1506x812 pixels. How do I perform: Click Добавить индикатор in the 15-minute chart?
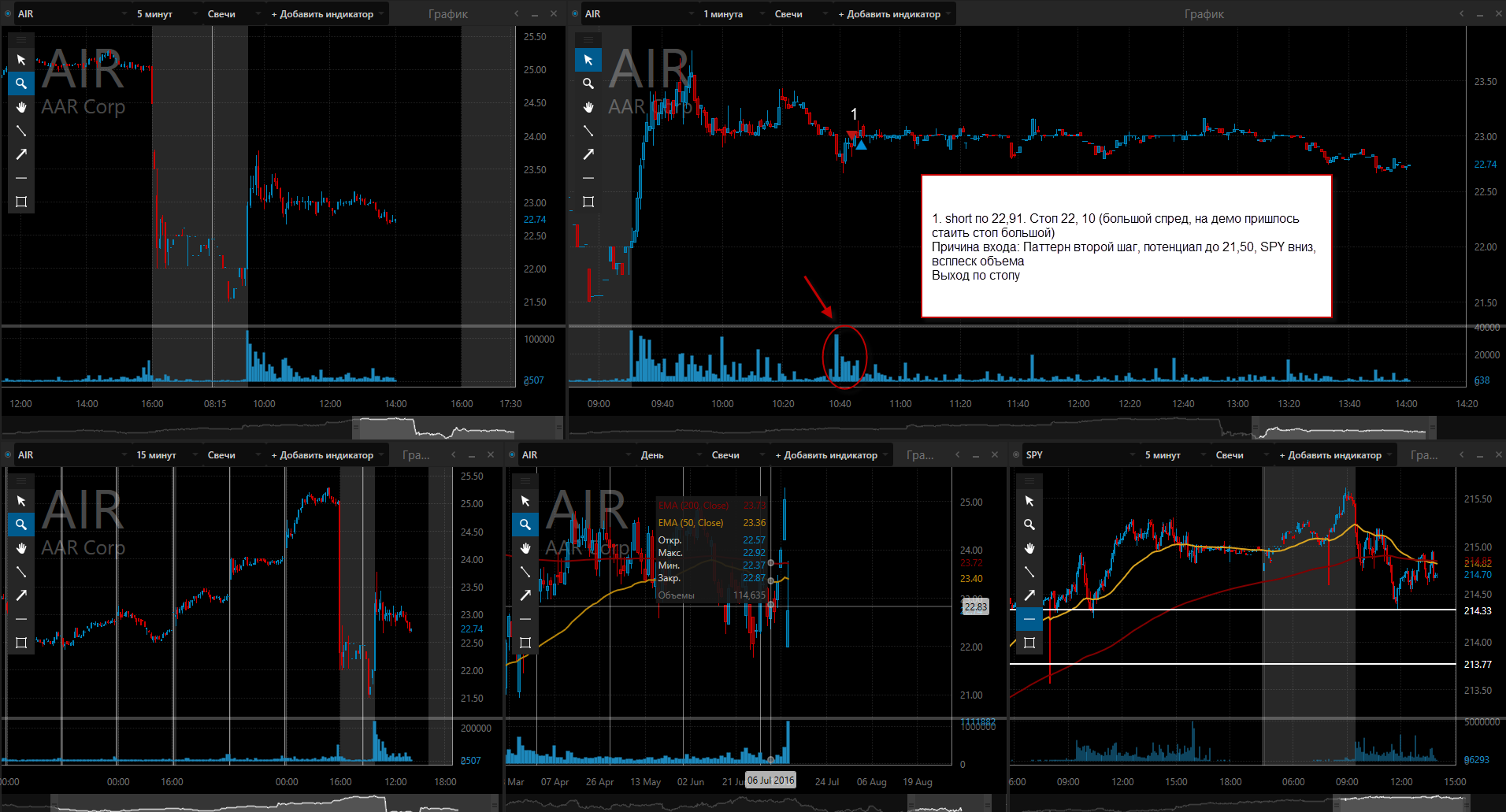pyautogui.click(x=326, y=455)
